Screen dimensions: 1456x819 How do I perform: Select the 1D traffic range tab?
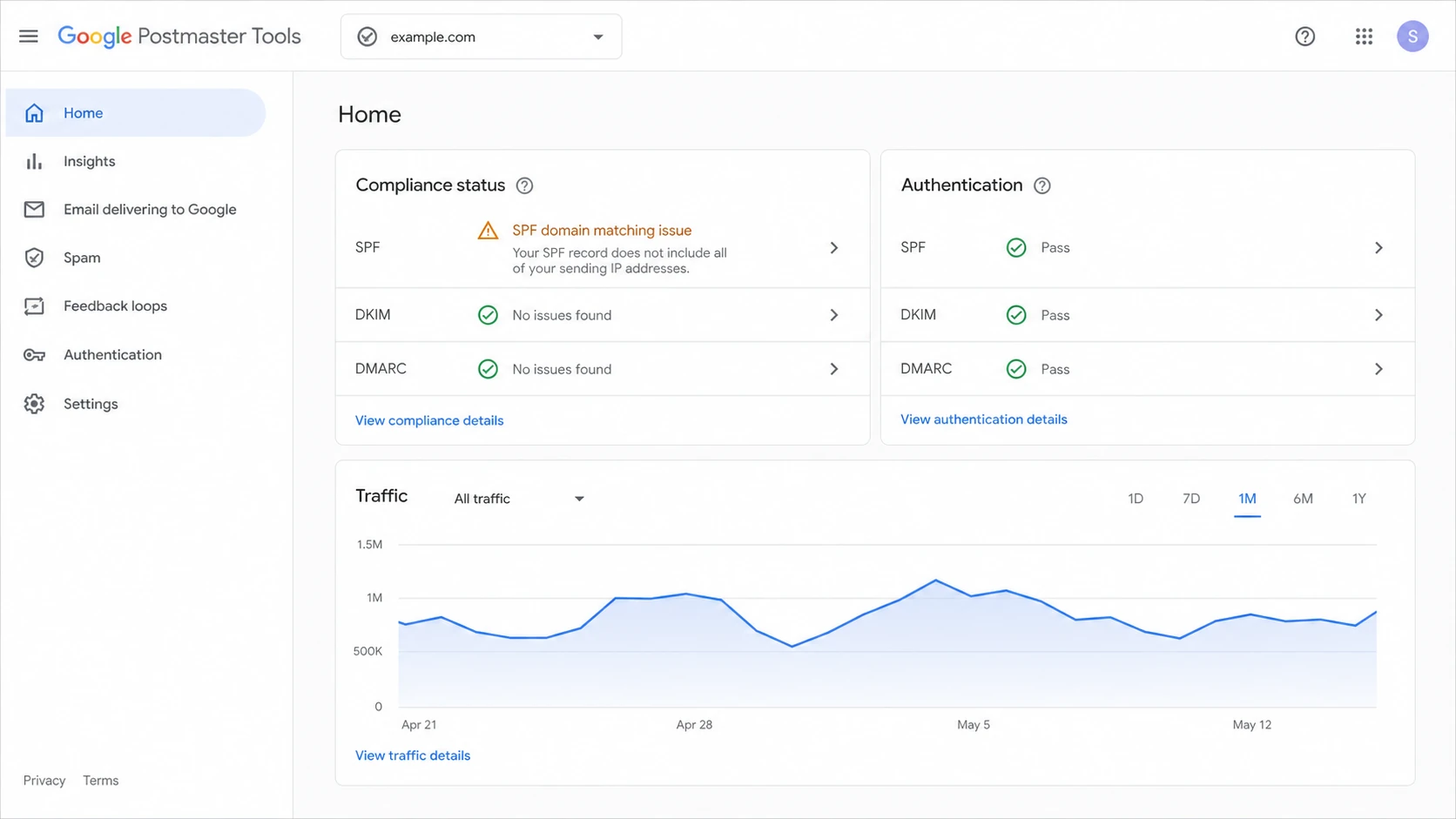tap(1136, 499)
